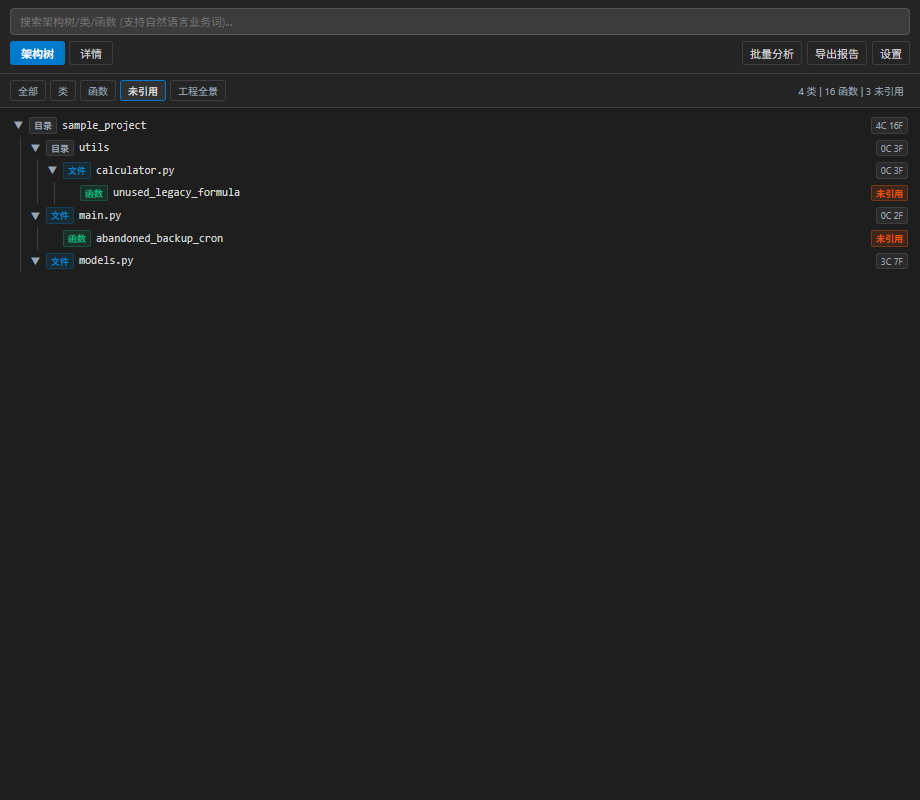Select models.py in the tree
This screenshot has height=800, width=920.
pyautogui.click(x=106, y=261)
